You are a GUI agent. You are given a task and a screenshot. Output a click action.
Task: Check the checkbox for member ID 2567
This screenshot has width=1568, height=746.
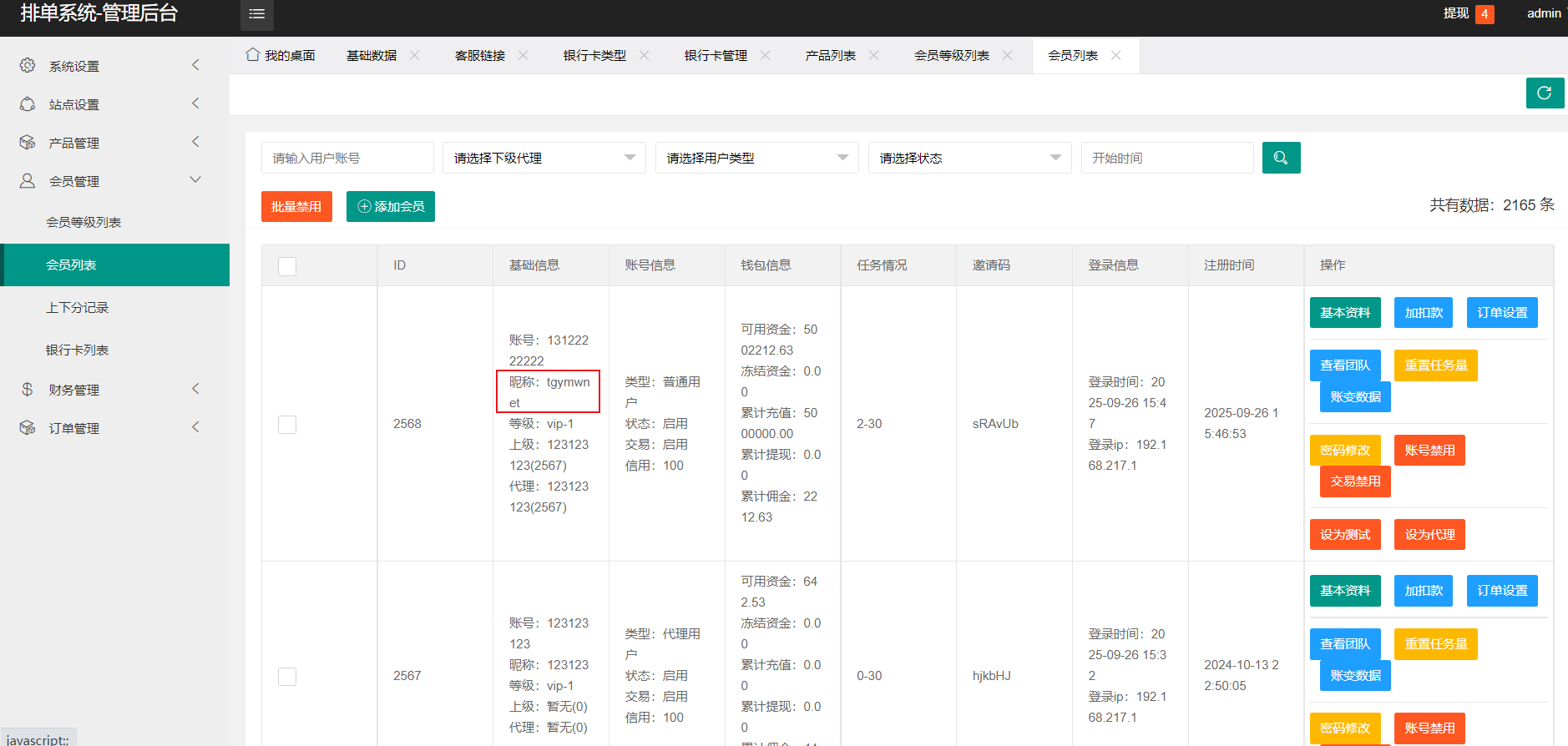click(x=287, y=676)
